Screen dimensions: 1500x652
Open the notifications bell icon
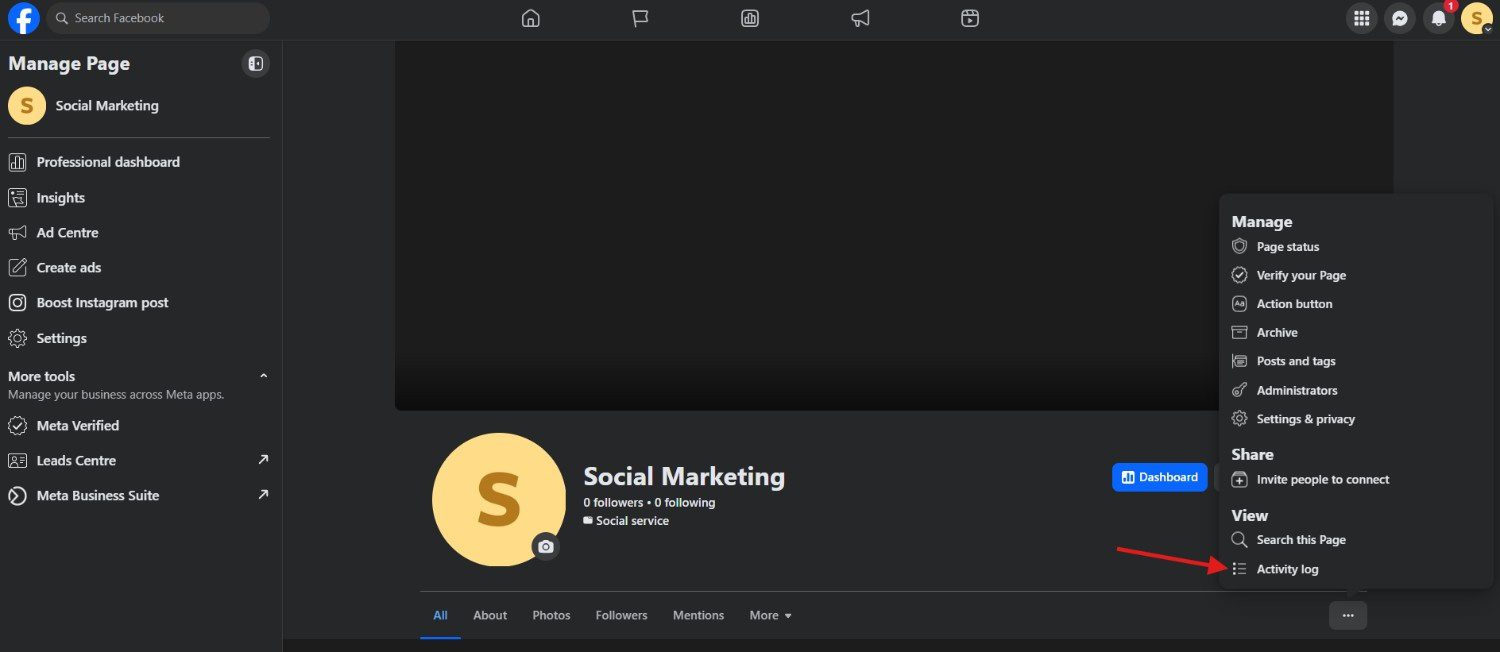(x=1438, y=18)
